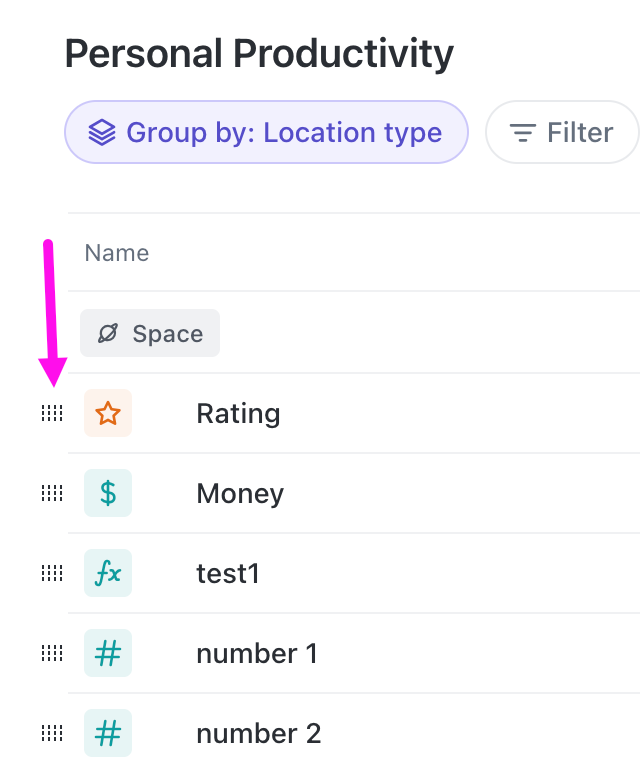Click the drag handle beside number 1

click(x=52, y=653)
